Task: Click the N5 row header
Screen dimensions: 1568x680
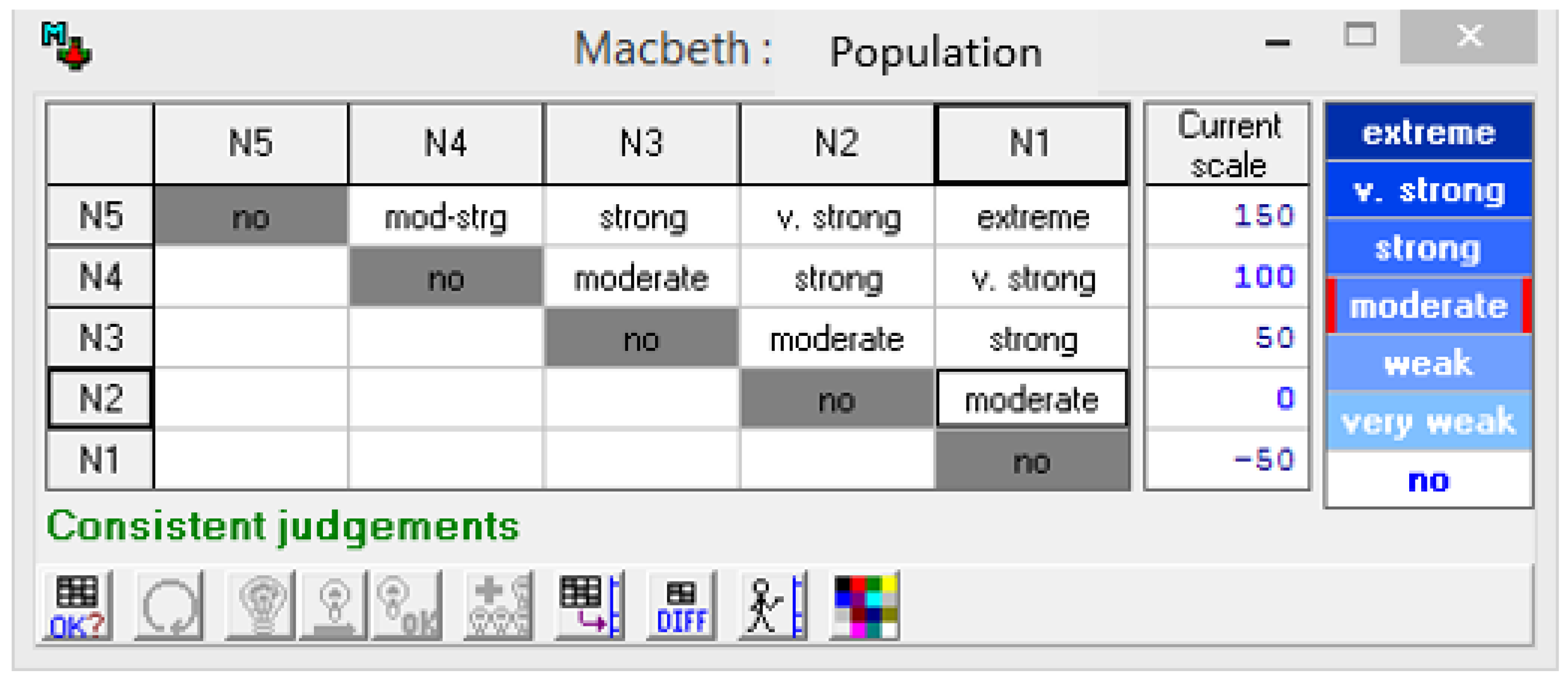Action: pos(101,216)
